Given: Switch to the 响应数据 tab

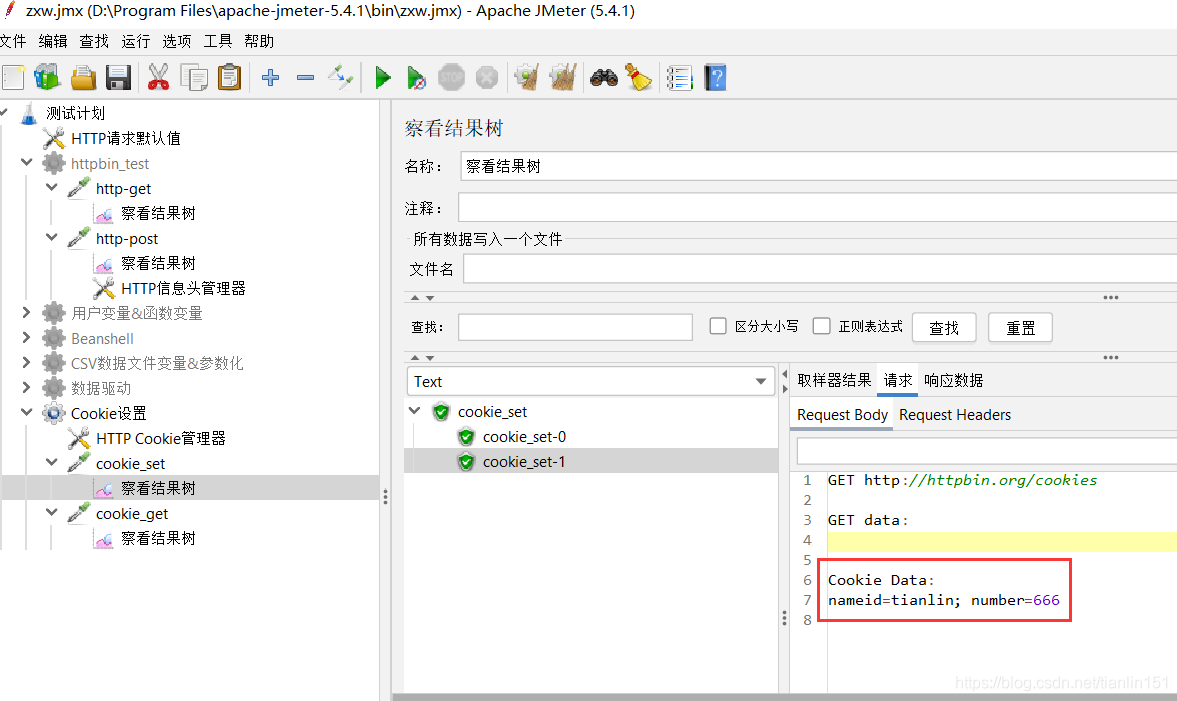Looking at the screenshot, I should 953,381.
